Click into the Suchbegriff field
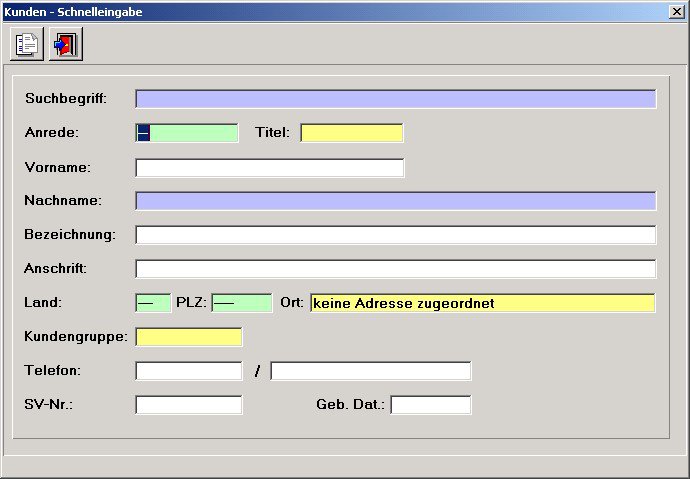The image size is (690, 479). pos(395,99)
